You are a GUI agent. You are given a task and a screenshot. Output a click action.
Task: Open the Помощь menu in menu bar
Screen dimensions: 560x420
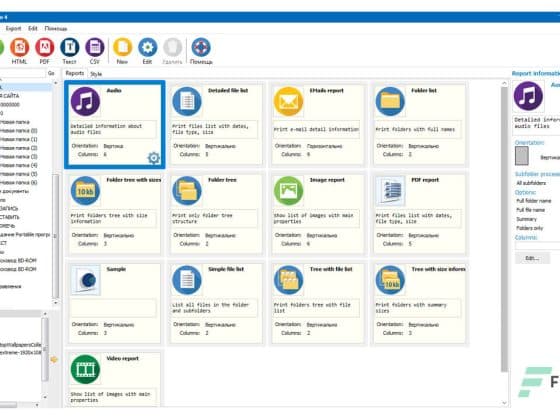(56, 29)
